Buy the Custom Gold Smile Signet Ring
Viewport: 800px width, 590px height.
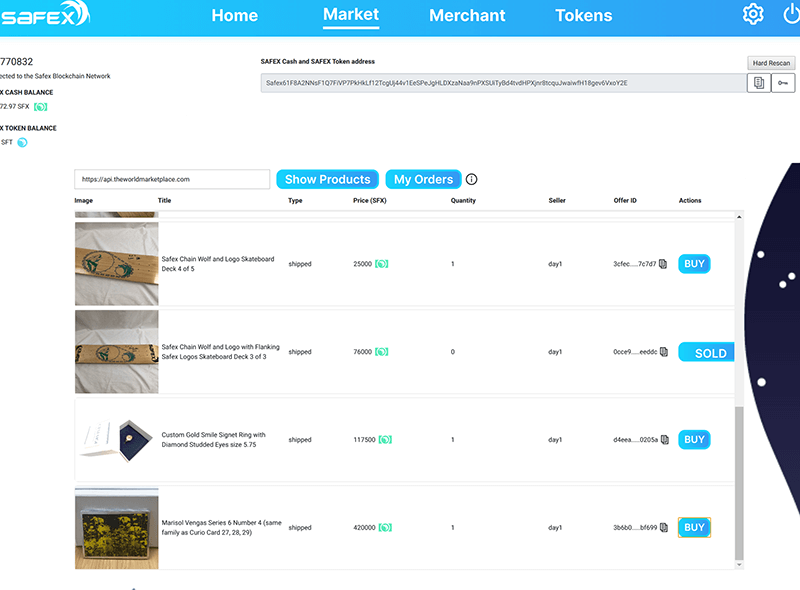pyautogui.click(x=694, y=439)
